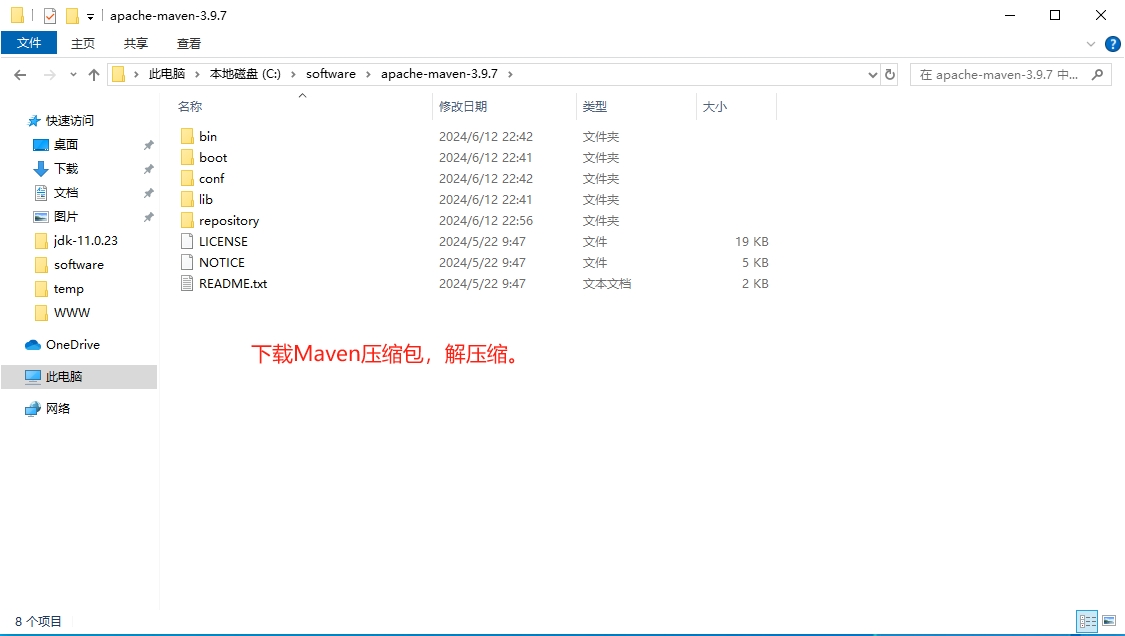Screen dimensions: 1125x636
Task: Select the LICENSE file icon
Action: pos(187,241)
